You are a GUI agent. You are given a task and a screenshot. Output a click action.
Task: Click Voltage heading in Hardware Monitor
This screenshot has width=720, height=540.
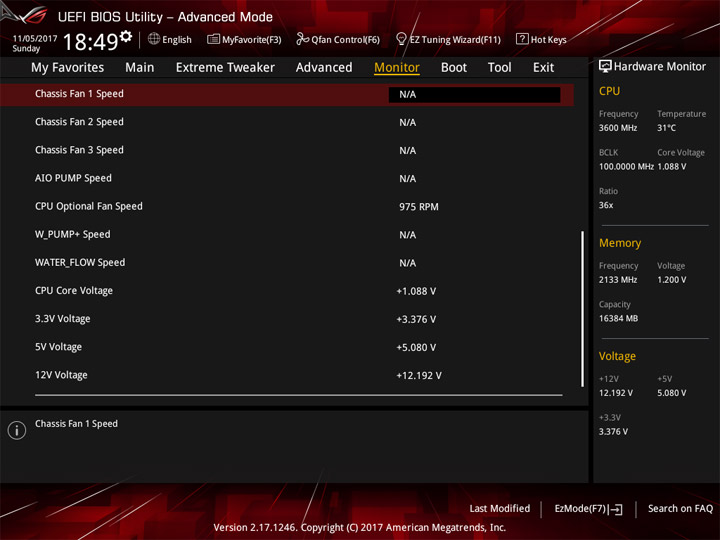[617, 356]
